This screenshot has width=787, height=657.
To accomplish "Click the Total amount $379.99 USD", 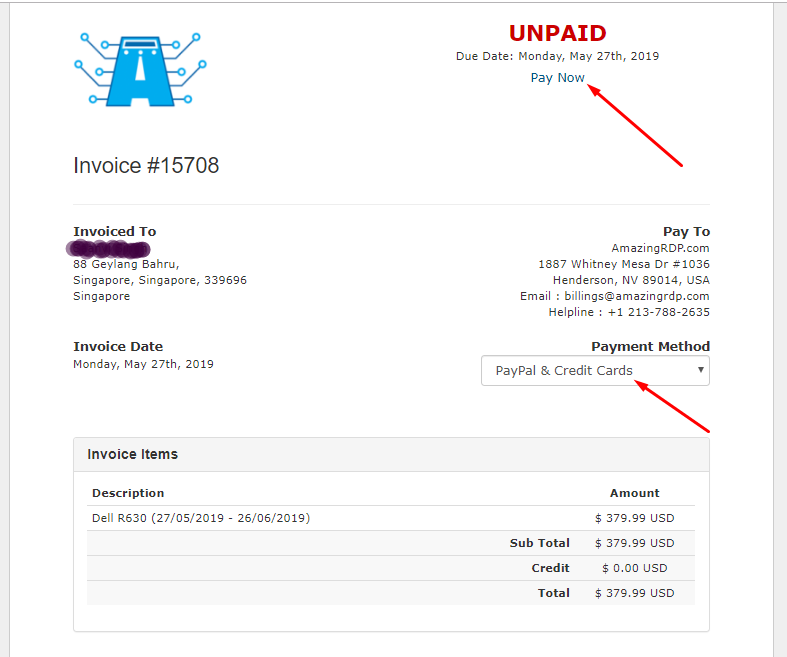I will (x=634, y=593).
